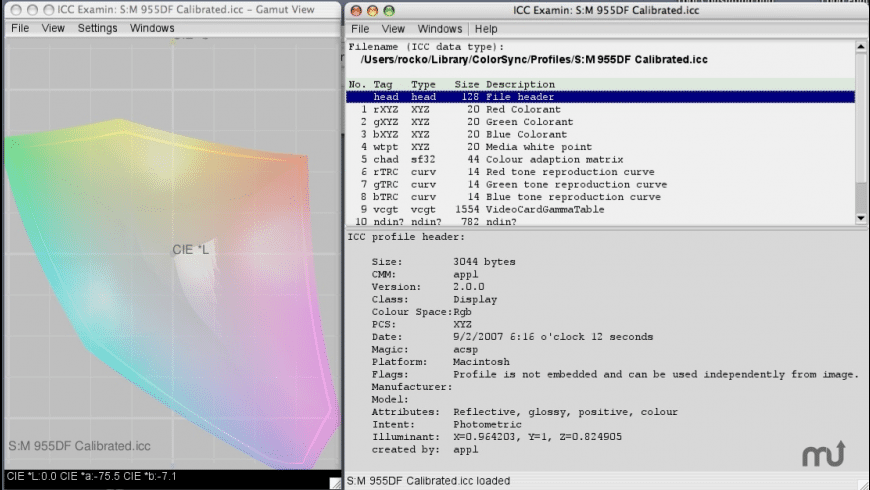Open View menu in ICC Examin window

(x=393, y=29)
